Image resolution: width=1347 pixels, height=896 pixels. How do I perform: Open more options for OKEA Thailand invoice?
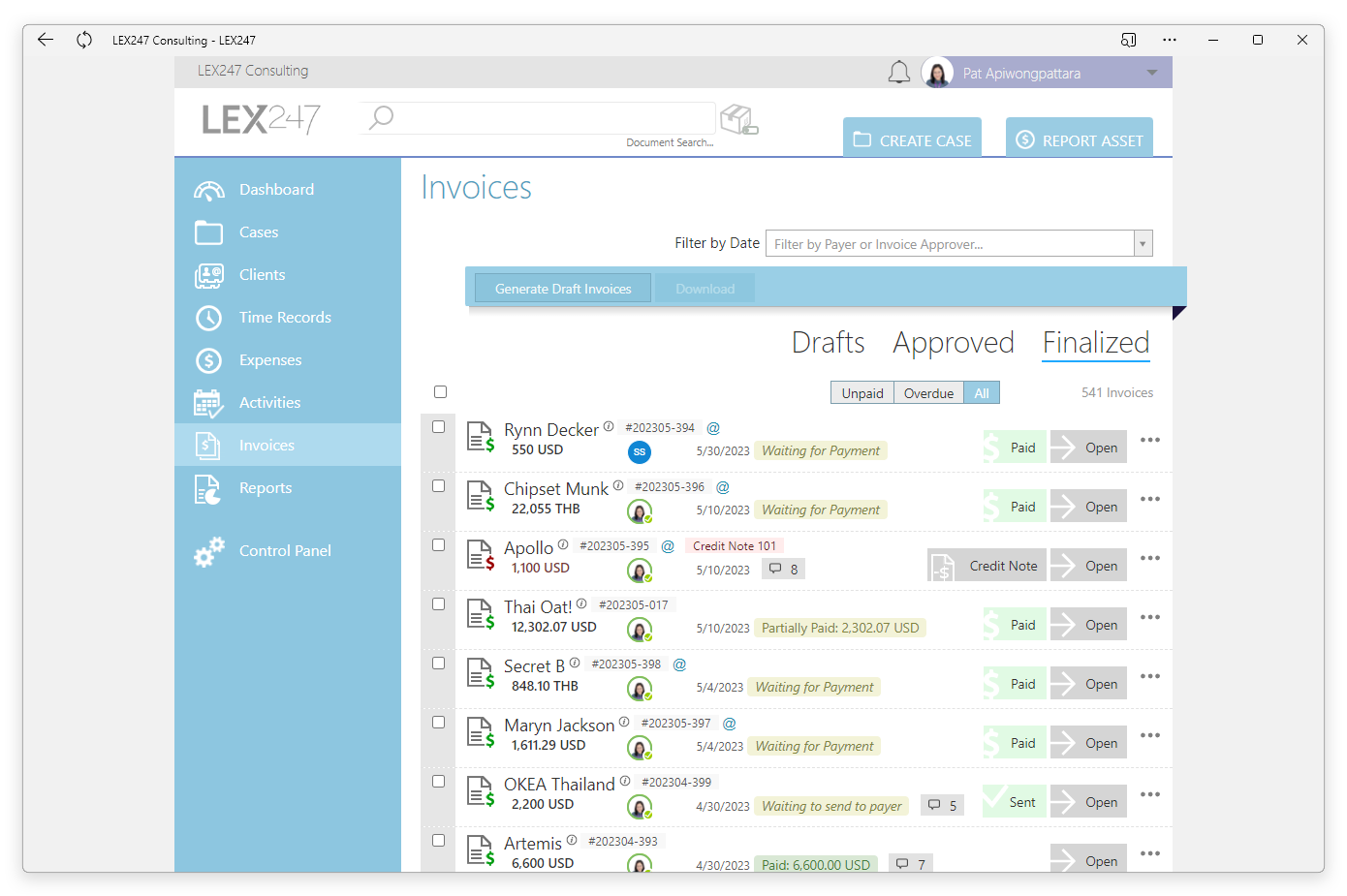point(1150,794)
